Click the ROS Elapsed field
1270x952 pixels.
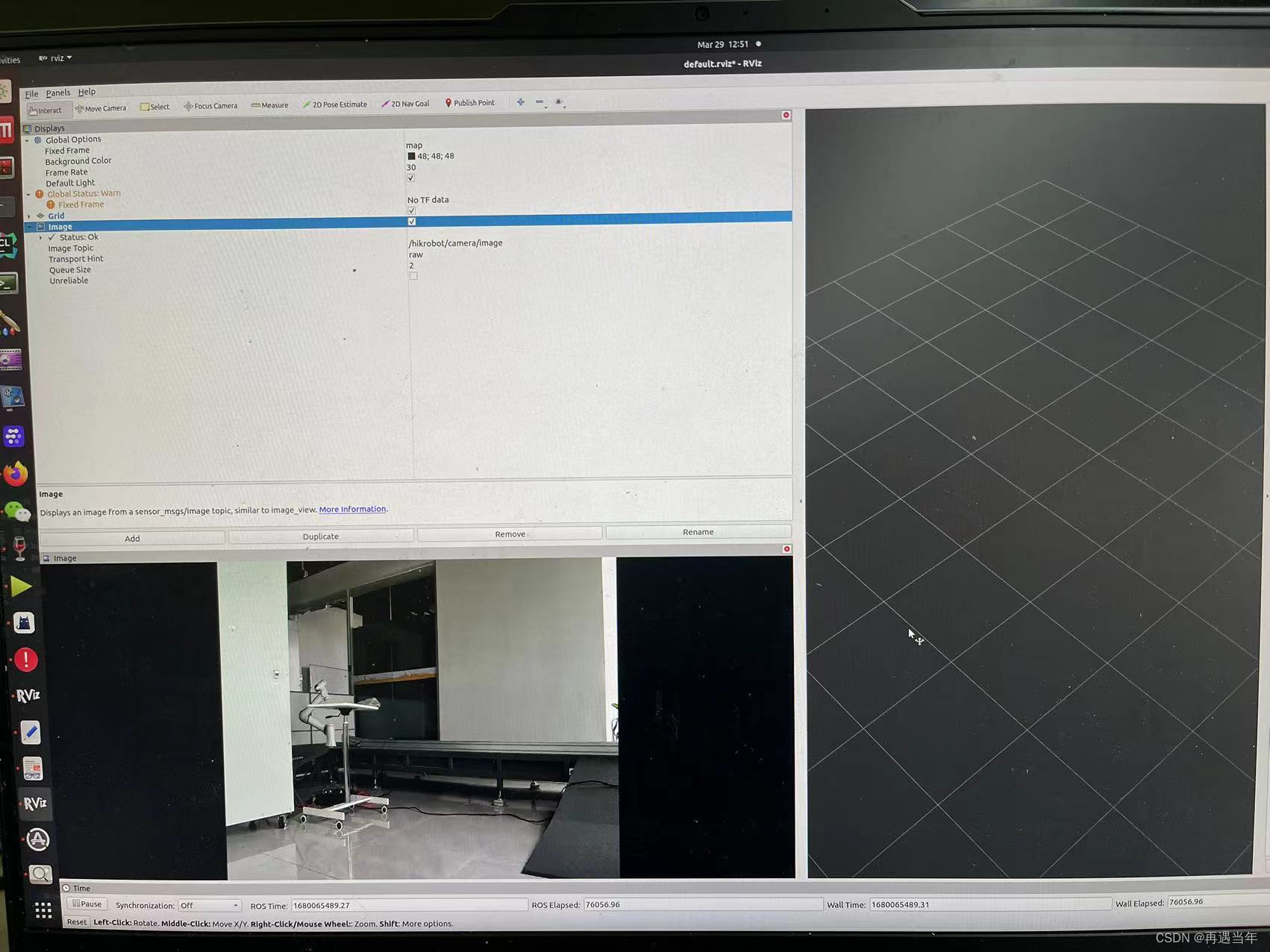[x=702, y=904]
